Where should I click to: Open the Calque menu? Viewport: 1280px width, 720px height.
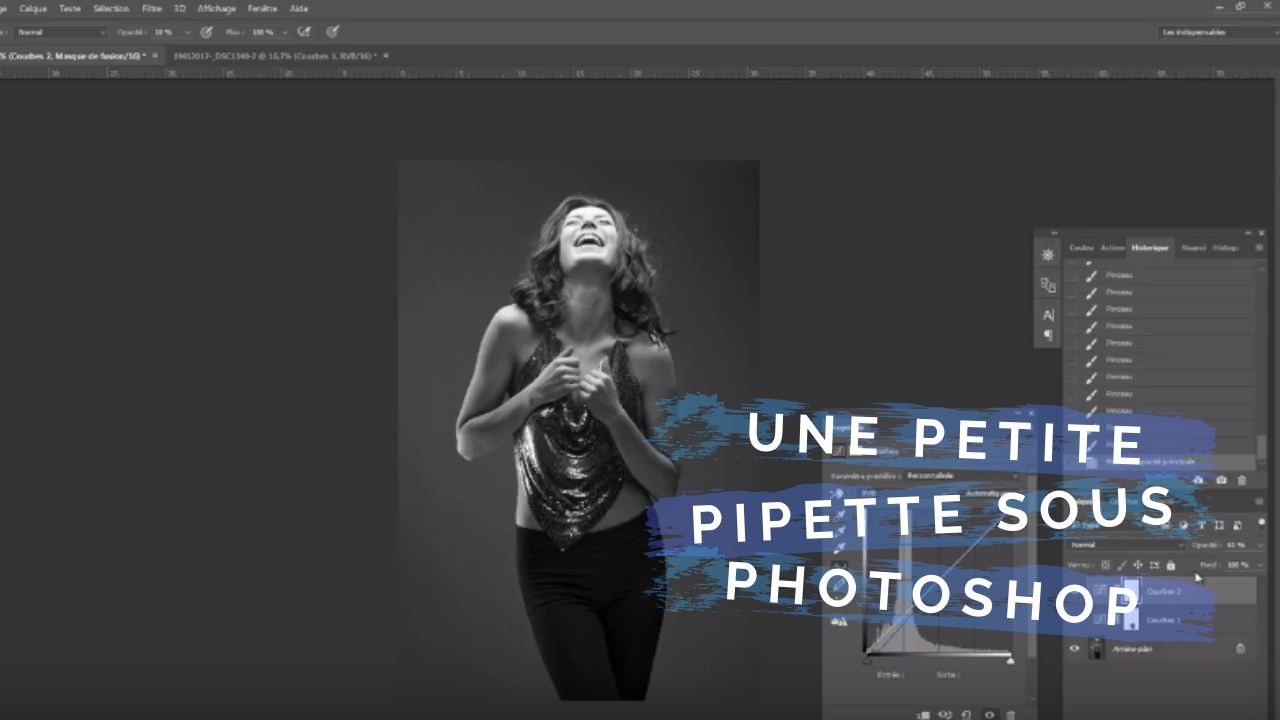point(33,8)
